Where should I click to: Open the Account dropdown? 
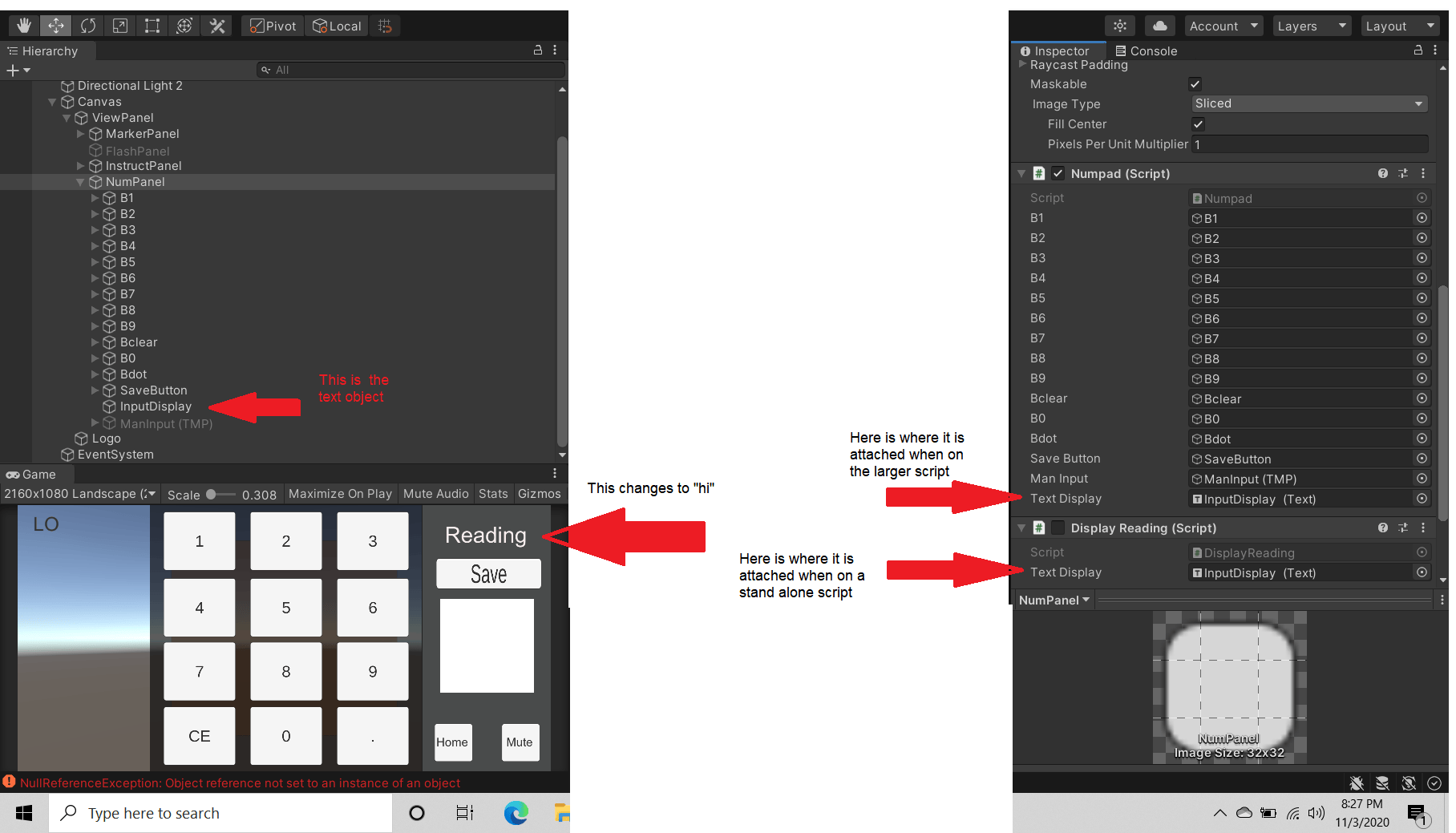pos(1224,26)
